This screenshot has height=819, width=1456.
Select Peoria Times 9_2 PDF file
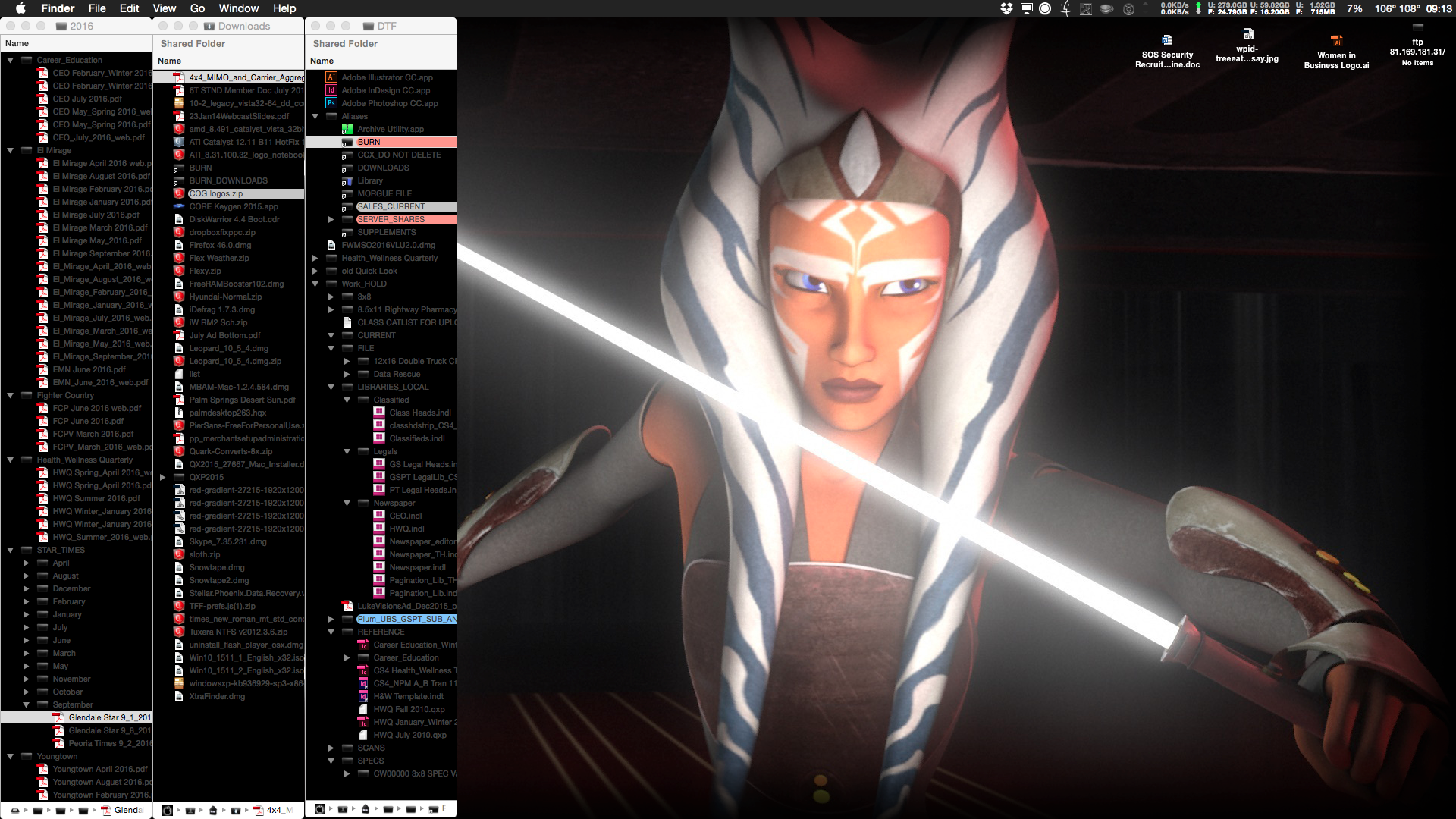[102, 743]
